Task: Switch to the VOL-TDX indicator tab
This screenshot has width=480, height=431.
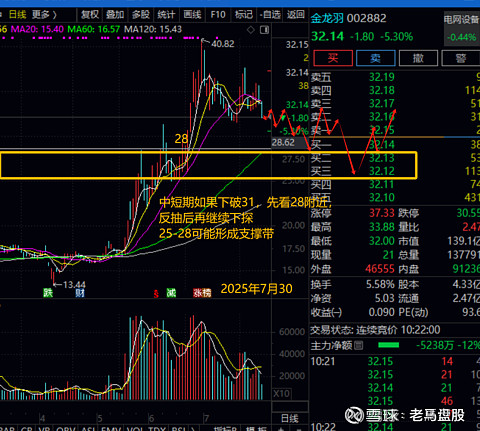Action: point(146,428)
